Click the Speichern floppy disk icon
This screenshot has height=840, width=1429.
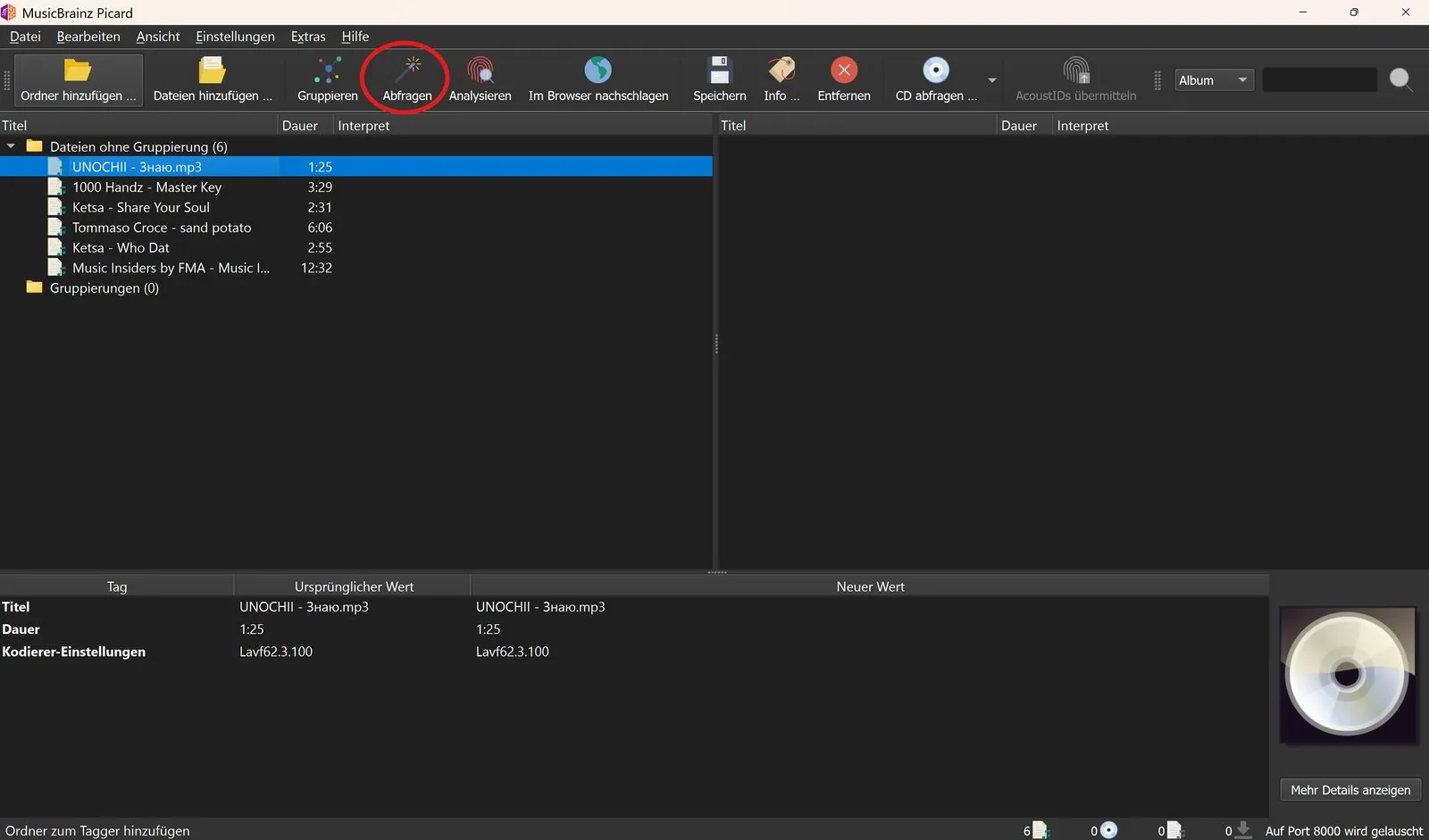click(x=719, y=70)
